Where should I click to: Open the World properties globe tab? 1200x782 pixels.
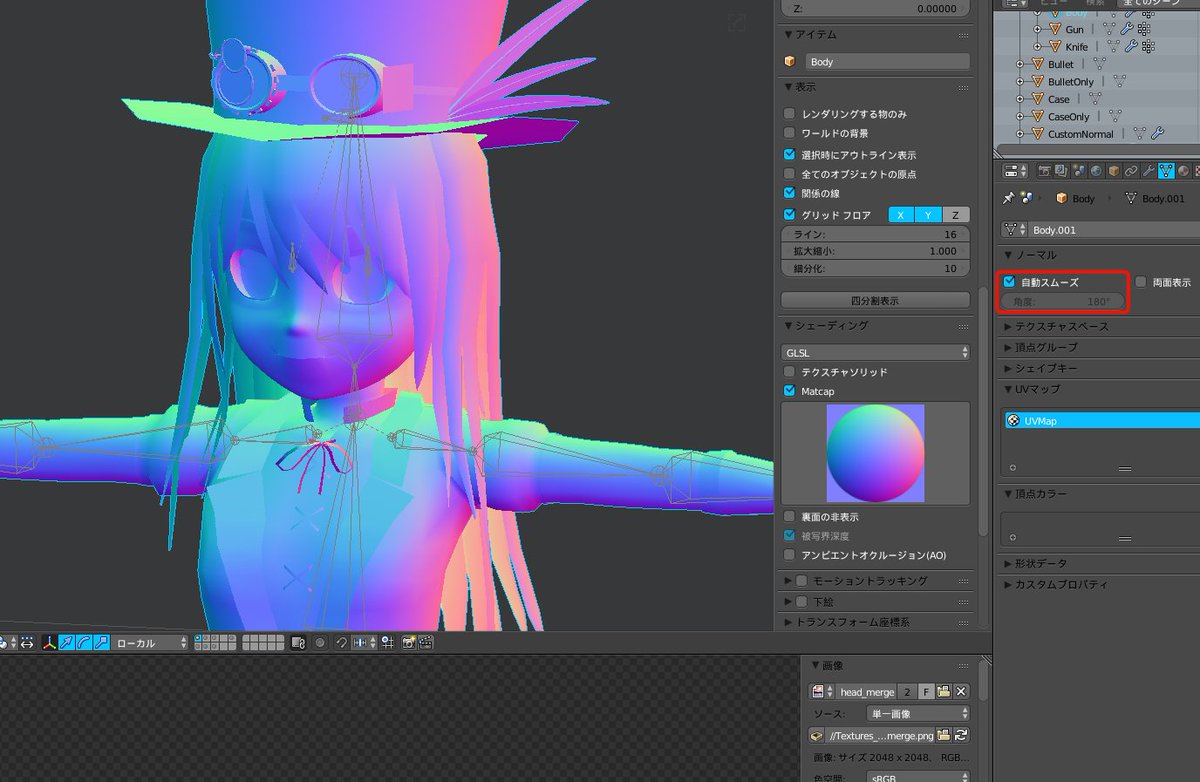[1096, 172]
